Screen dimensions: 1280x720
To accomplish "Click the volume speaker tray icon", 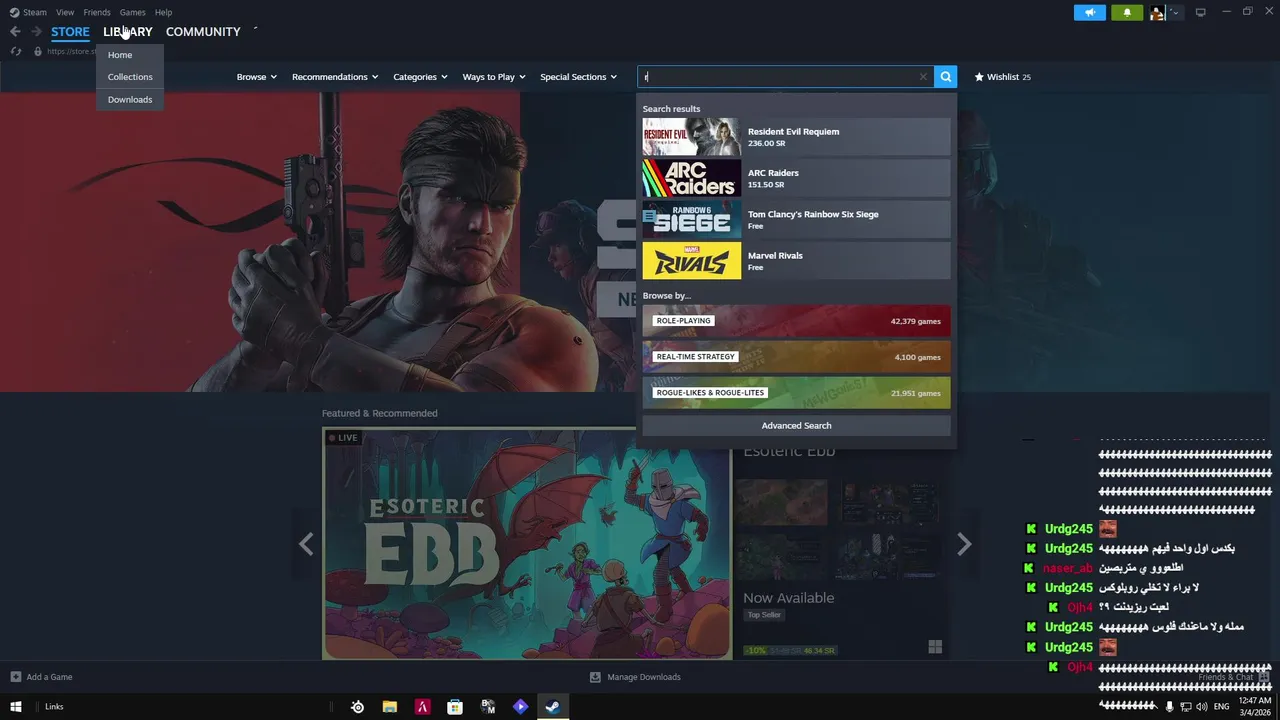I will (1201, 707).
